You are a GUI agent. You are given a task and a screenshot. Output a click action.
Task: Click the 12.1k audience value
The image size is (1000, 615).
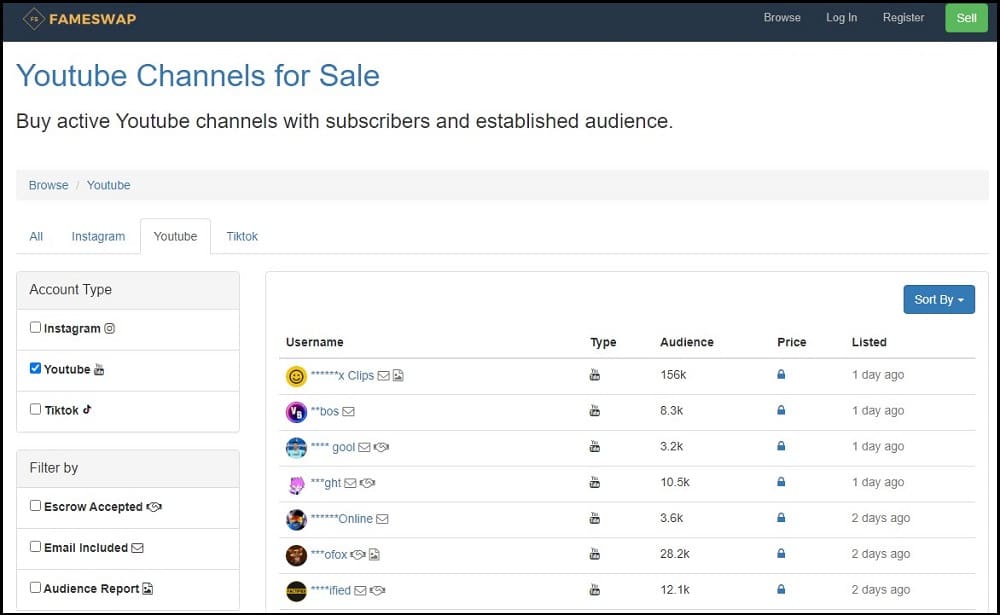(x=675, y=589)
